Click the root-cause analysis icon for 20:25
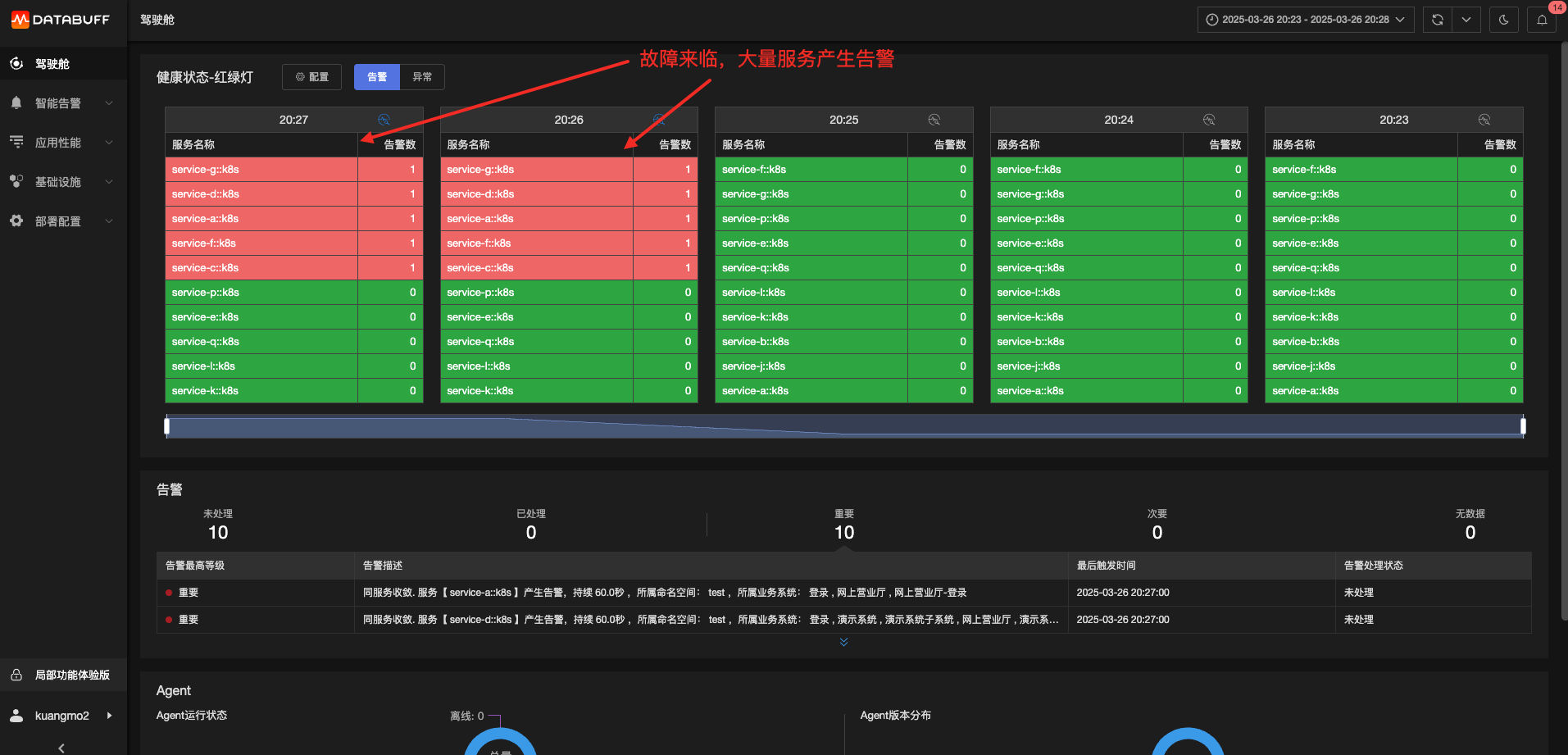Image resolution: width=1568 pixels, height=755 pixels. [934, 120]
